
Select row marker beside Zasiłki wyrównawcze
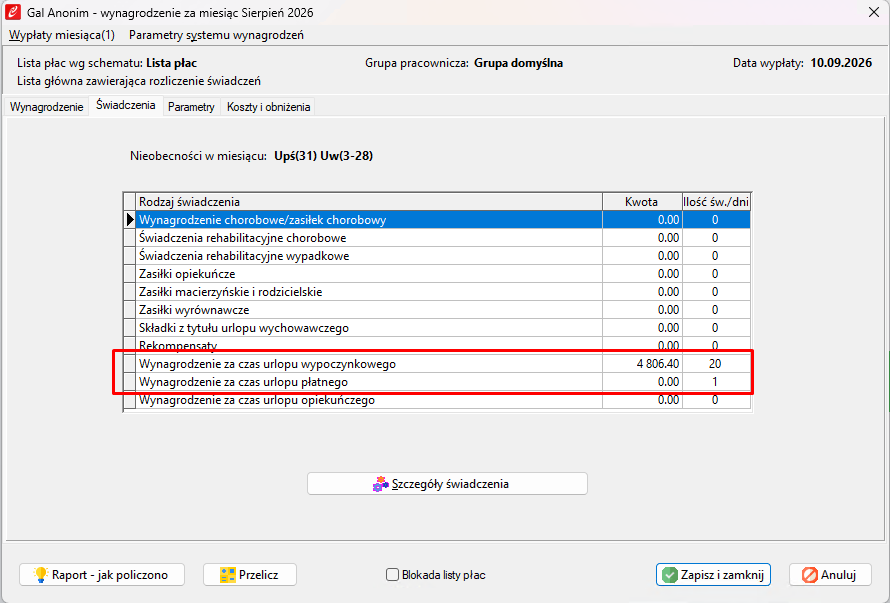(129, 310)
